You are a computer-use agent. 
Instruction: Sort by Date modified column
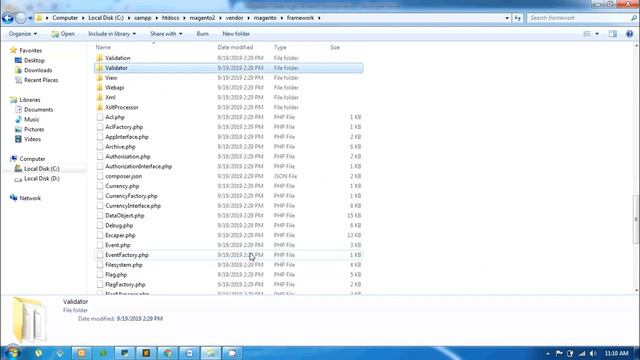(x=235, y=47)
